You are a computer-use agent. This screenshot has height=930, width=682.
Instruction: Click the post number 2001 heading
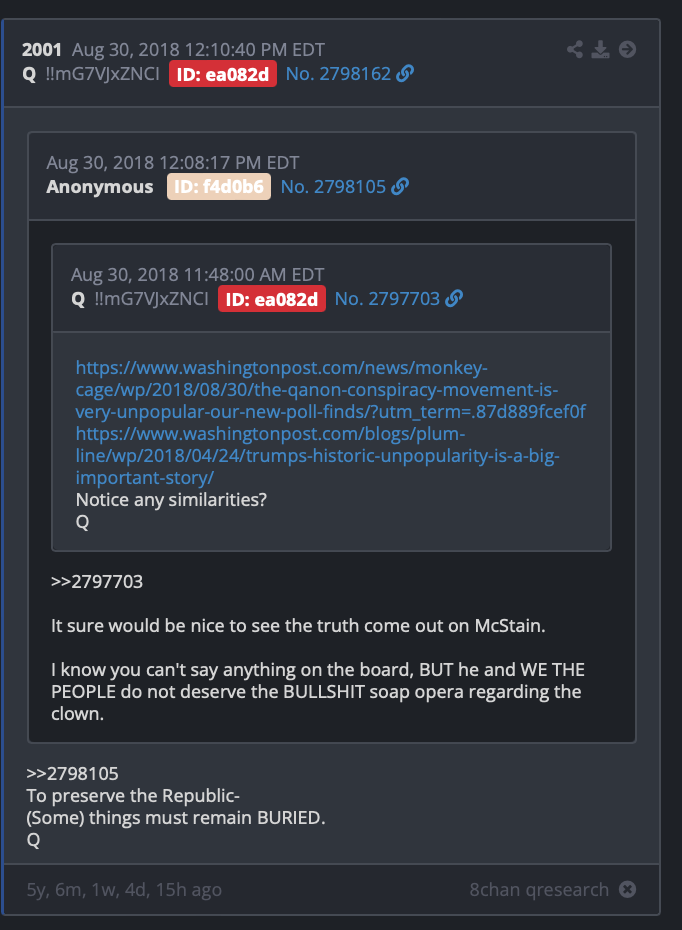42,50
